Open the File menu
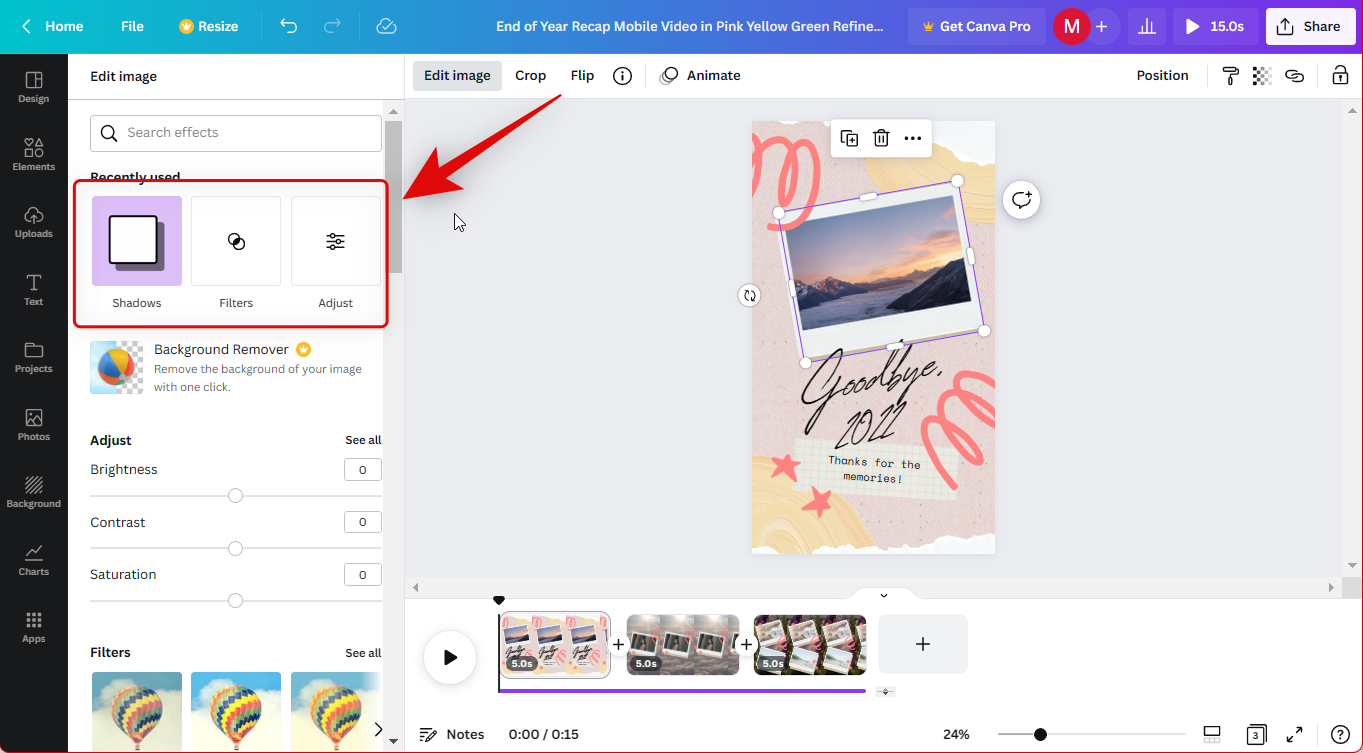Viewport: 1363px width, 753px height. (x=132, y=27)
